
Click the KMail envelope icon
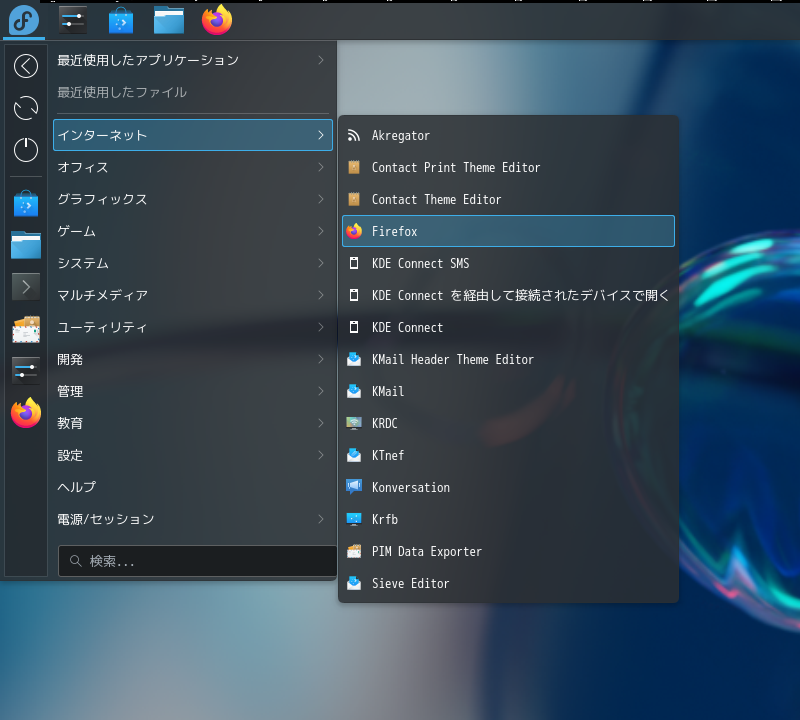click(354, 391)
